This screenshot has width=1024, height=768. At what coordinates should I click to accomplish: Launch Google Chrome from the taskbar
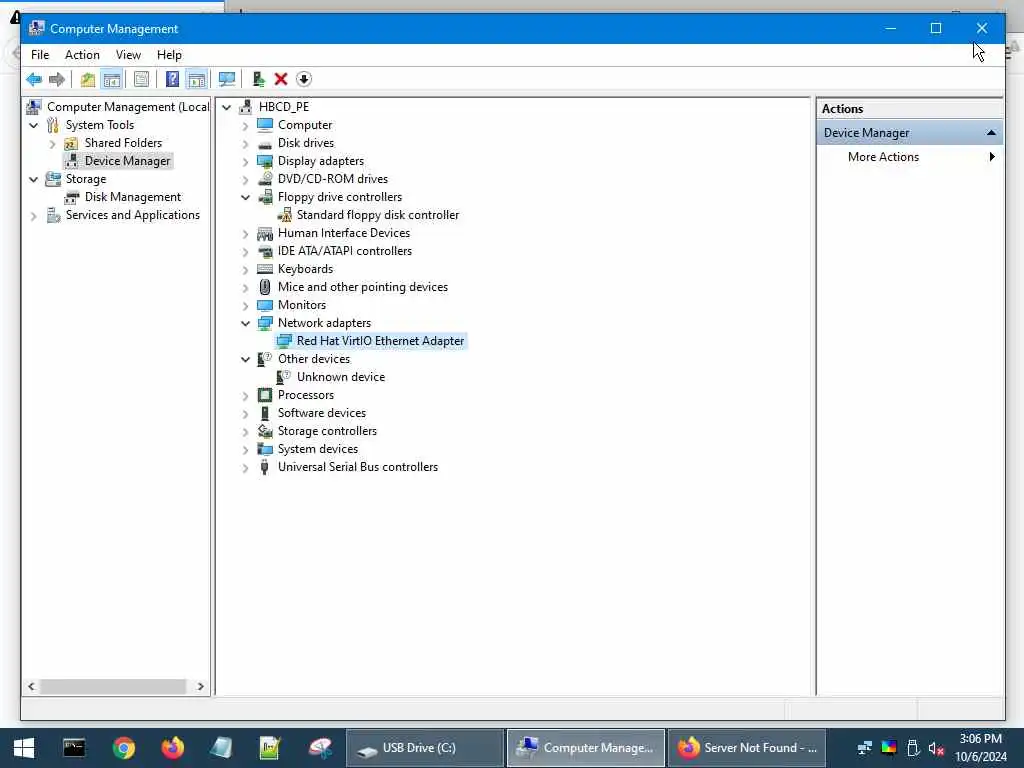[123, 748]
